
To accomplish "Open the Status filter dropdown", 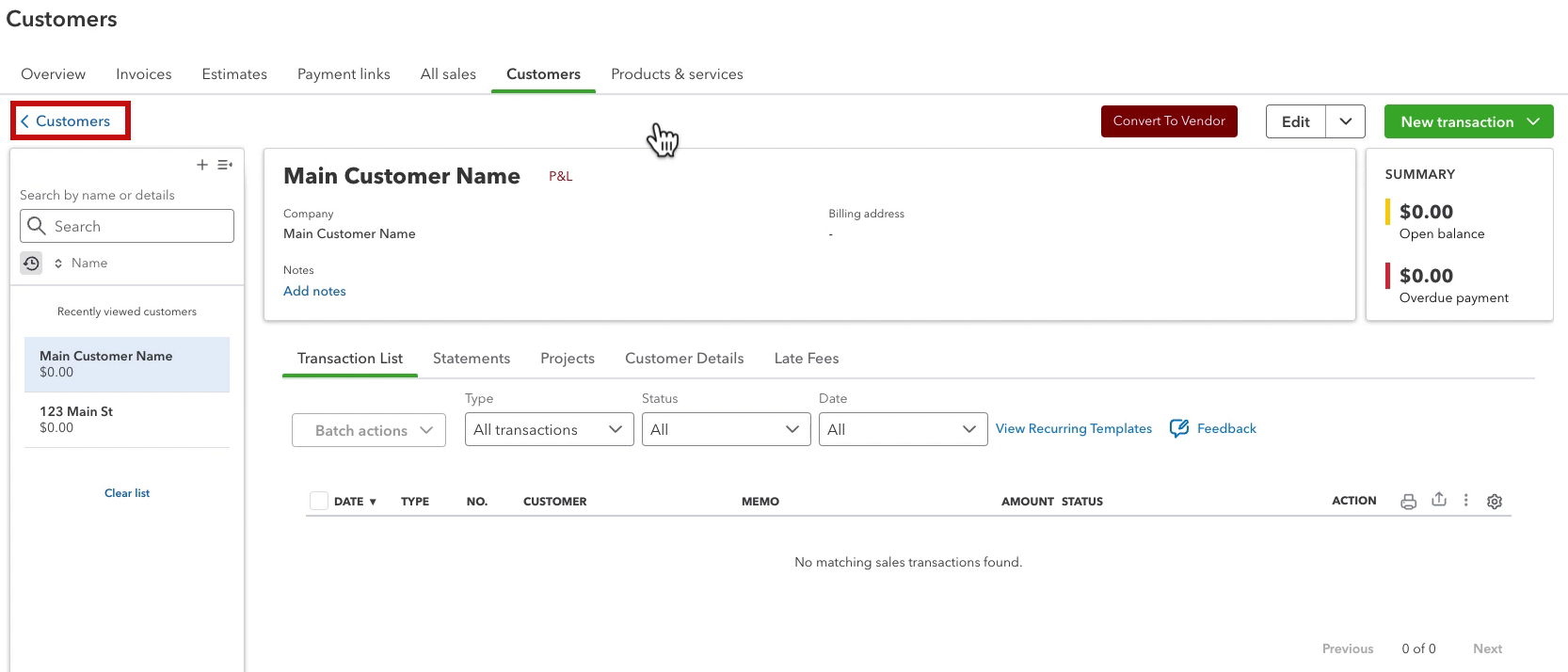I will (727, 429).
